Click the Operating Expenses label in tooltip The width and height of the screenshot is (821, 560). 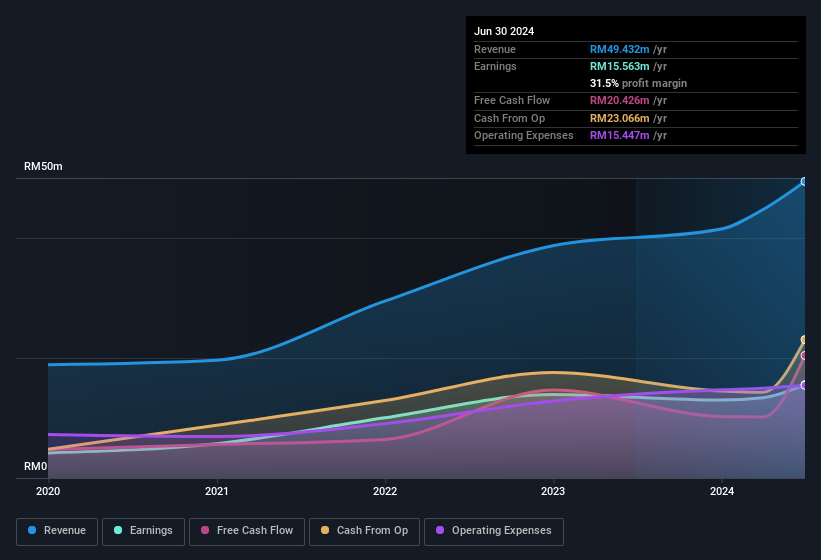pos(524,136)
